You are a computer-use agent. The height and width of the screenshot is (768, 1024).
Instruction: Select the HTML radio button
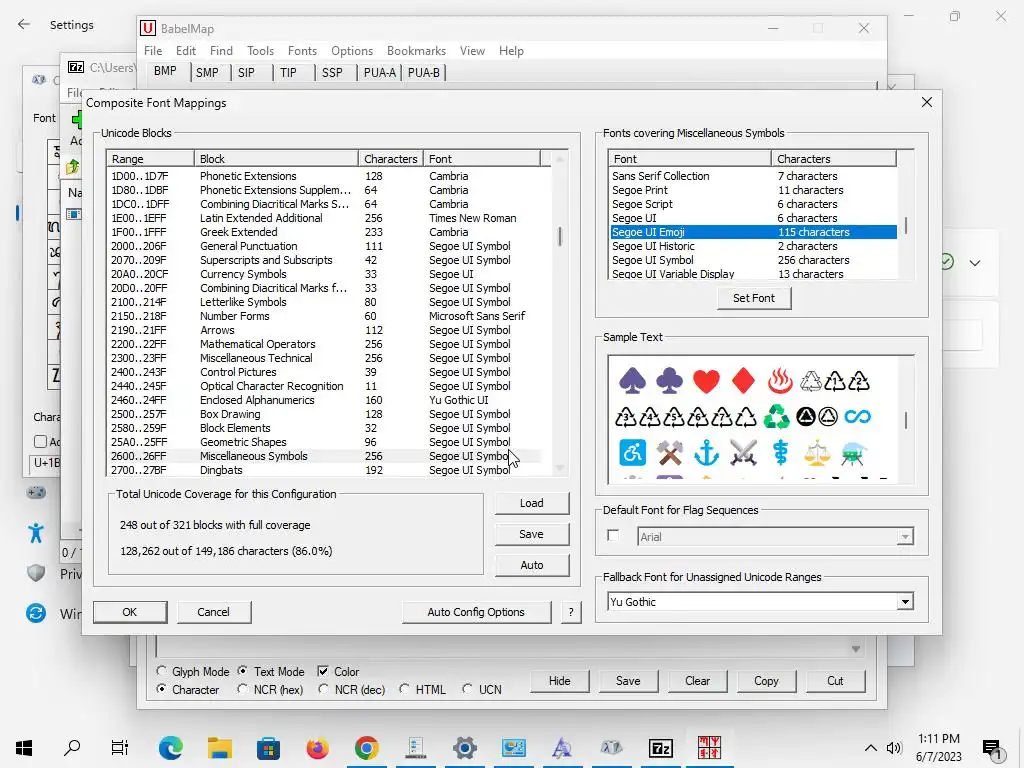tap(404, 689)
